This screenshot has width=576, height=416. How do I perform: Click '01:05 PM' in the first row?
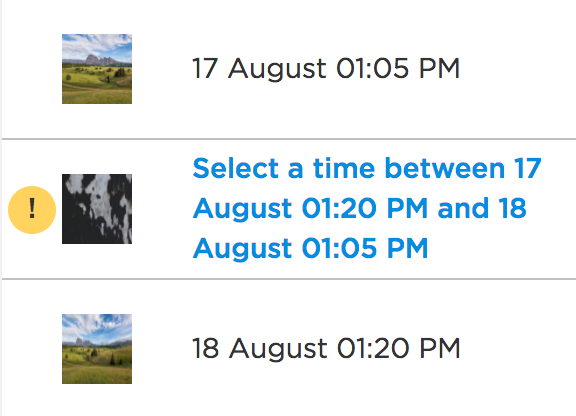tap(398, 69)
